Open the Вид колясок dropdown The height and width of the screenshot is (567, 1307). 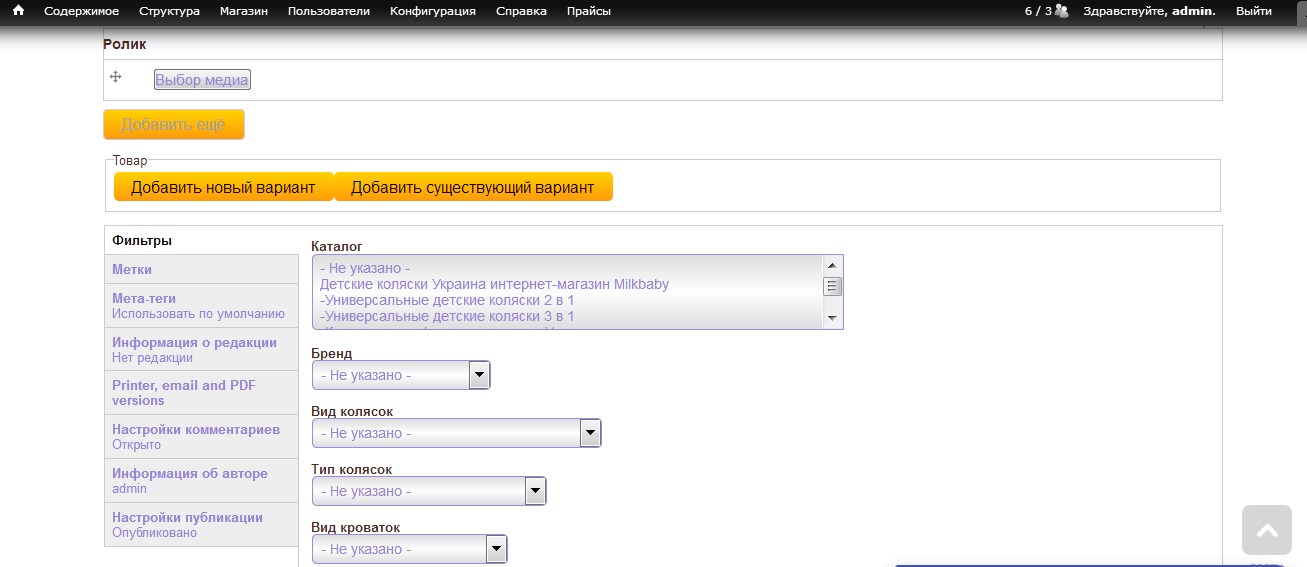click(x=456, y=433)
